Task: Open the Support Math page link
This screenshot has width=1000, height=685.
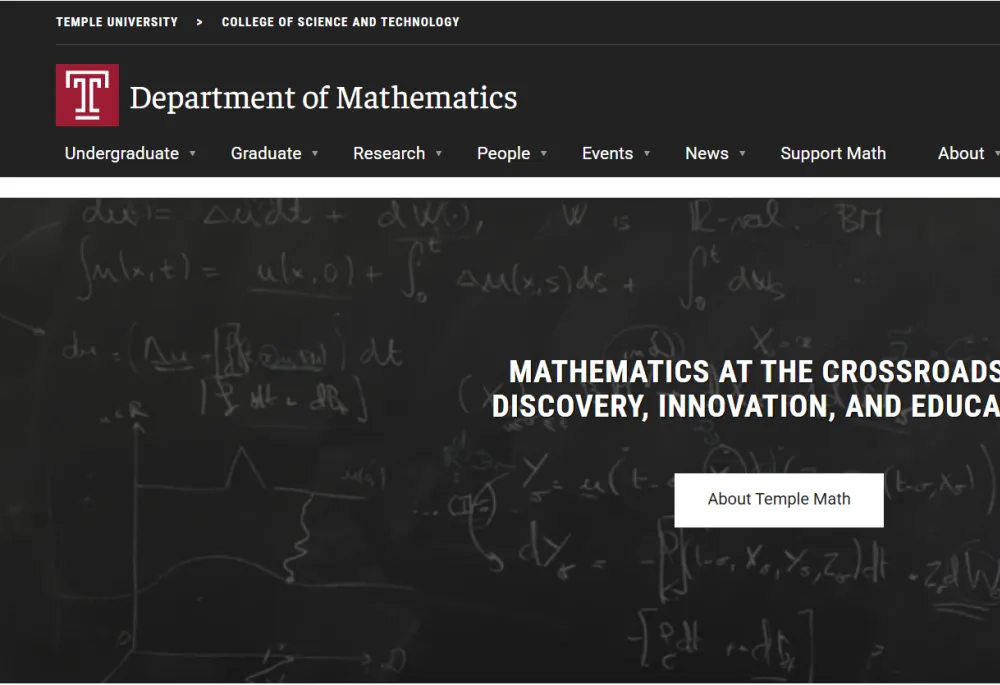Action: pyautogui.click(x=832, y=153)
